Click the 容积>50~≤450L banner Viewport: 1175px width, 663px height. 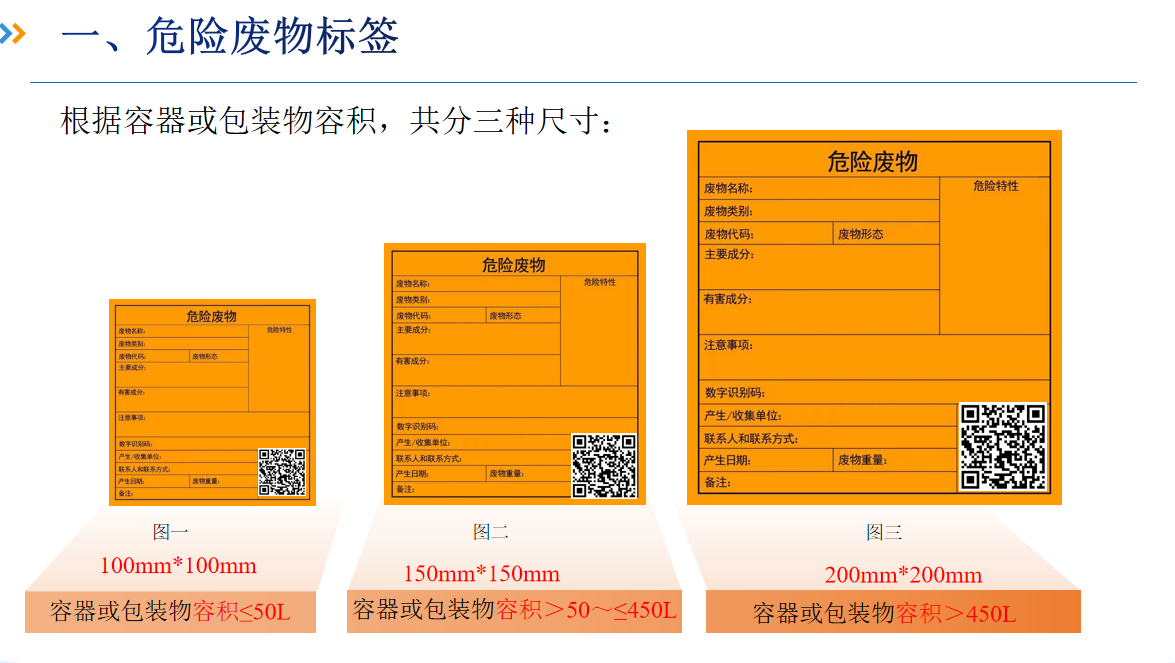tap(514, 609)
